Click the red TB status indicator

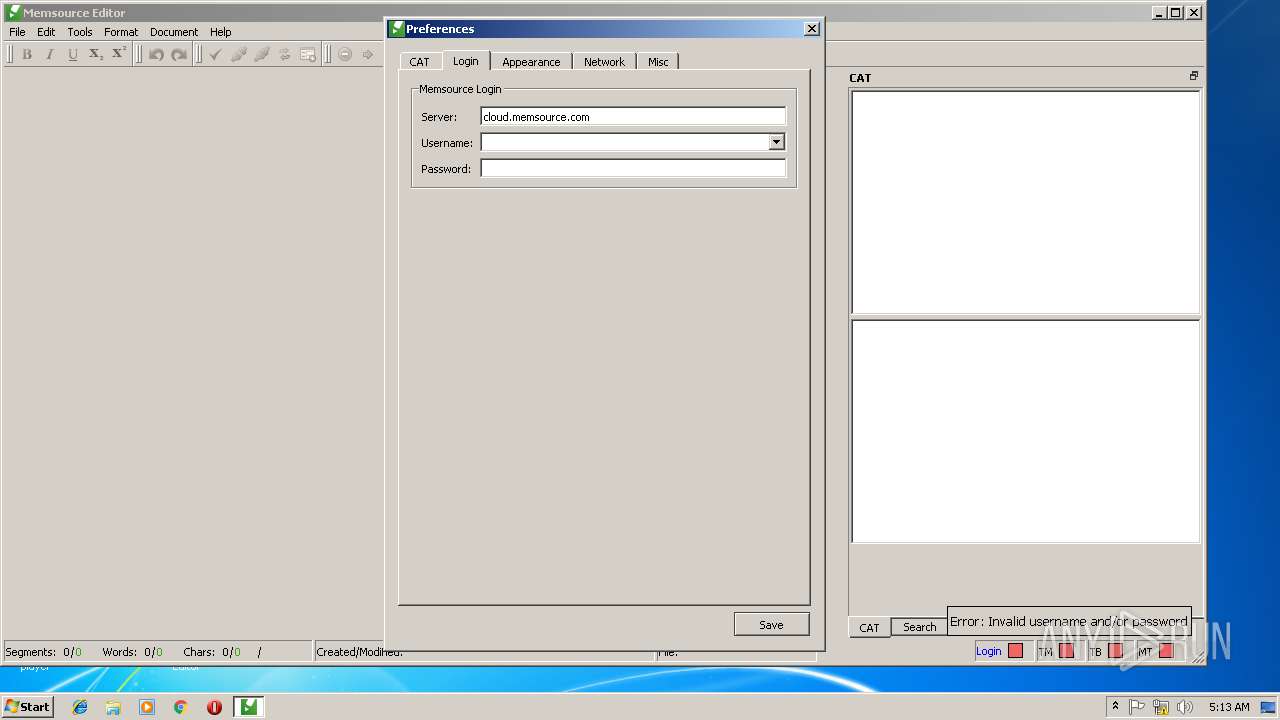point(1115,651)
